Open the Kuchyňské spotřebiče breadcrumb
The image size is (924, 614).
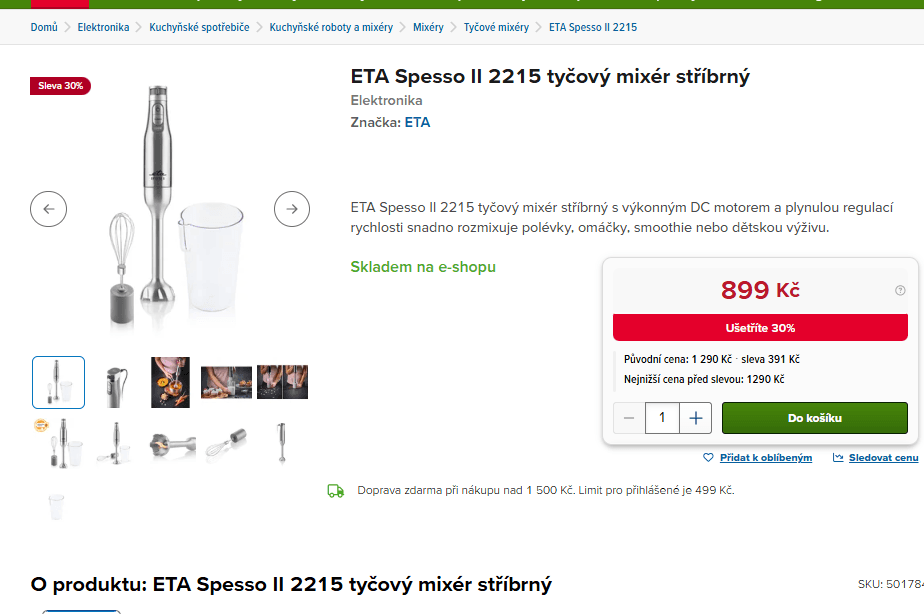(199, 27)
